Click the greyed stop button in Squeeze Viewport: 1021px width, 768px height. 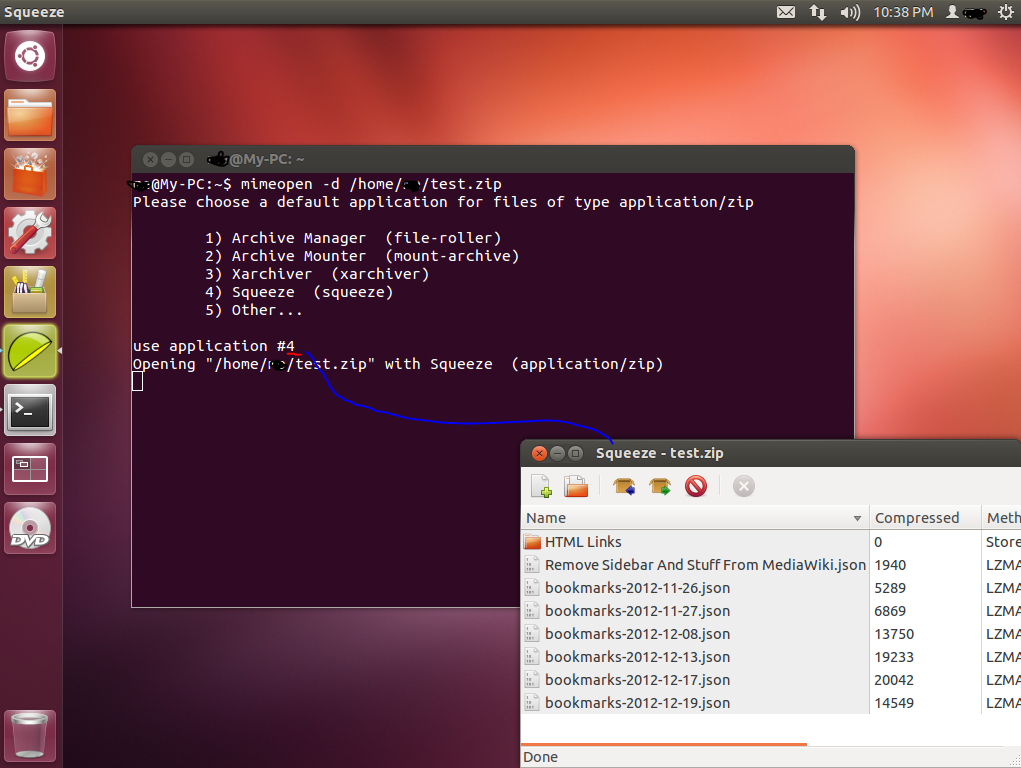(744, 486)
